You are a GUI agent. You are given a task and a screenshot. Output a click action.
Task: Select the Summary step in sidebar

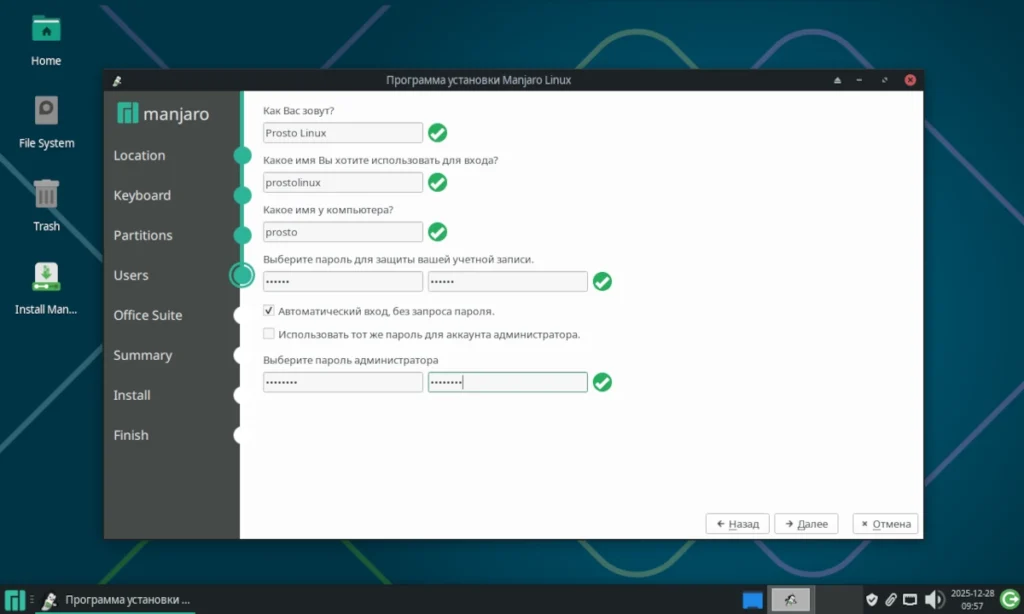142,355
